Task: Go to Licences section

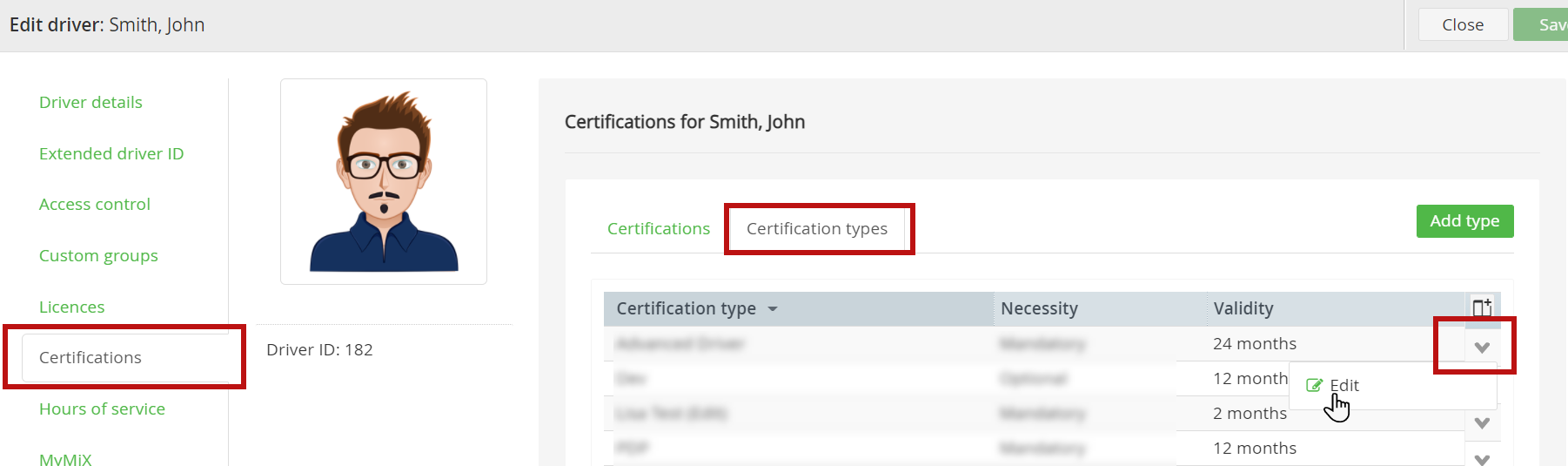Action: [x=71, y=307]
